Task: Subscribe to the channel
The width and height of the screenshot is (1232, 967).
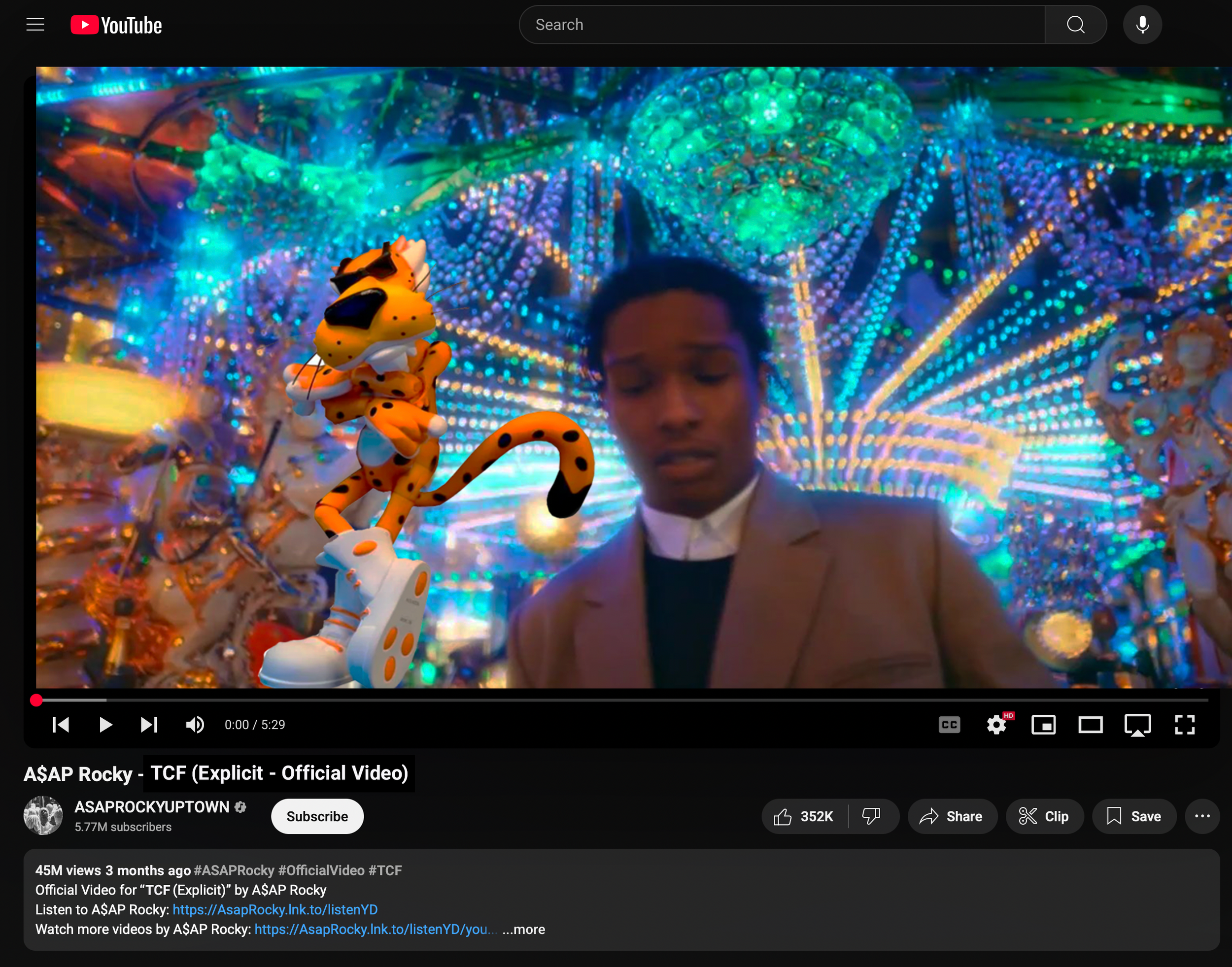Action: (x=317, y=816)
